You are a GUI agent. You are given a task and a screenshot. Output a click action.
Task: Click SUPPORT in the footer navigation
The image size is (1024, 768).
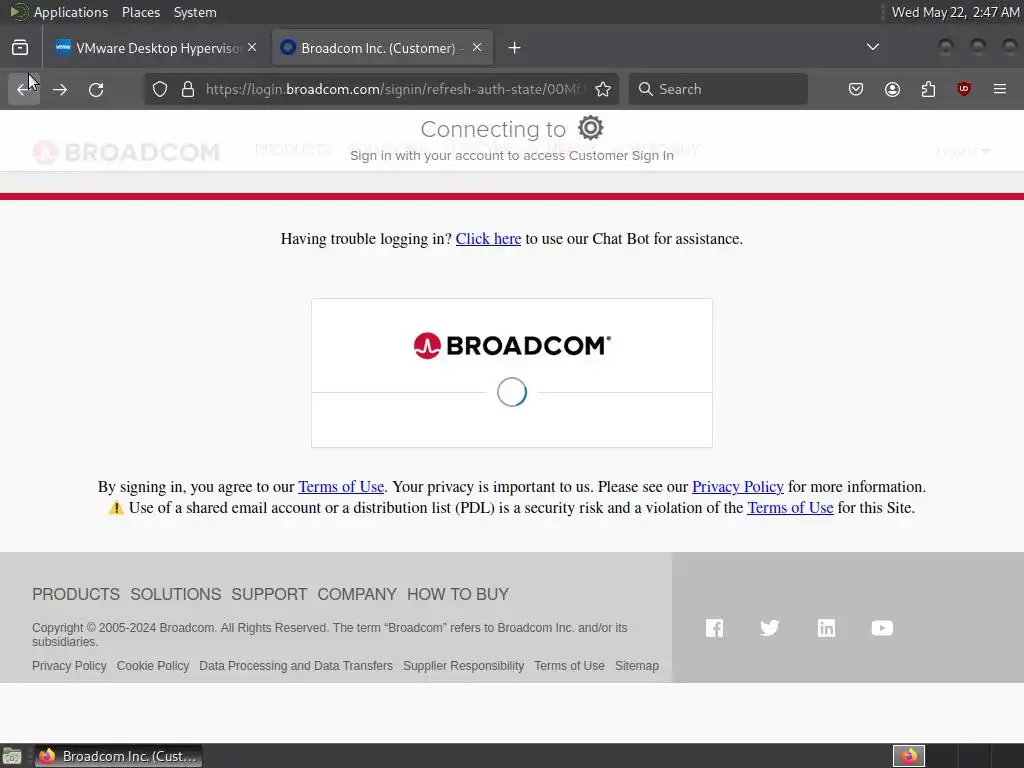click(269, 594)
